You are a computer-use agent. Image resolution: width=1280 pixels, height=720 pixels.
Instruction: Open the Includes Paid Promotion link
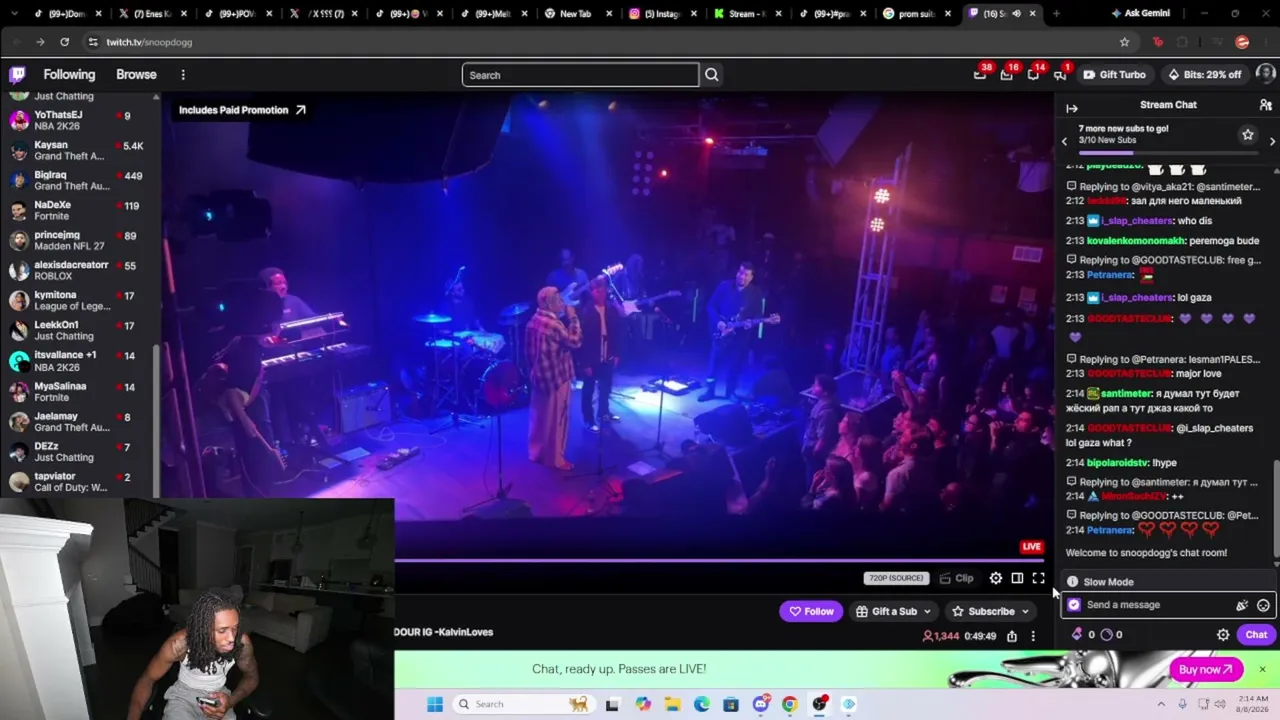tap(242, 110)
